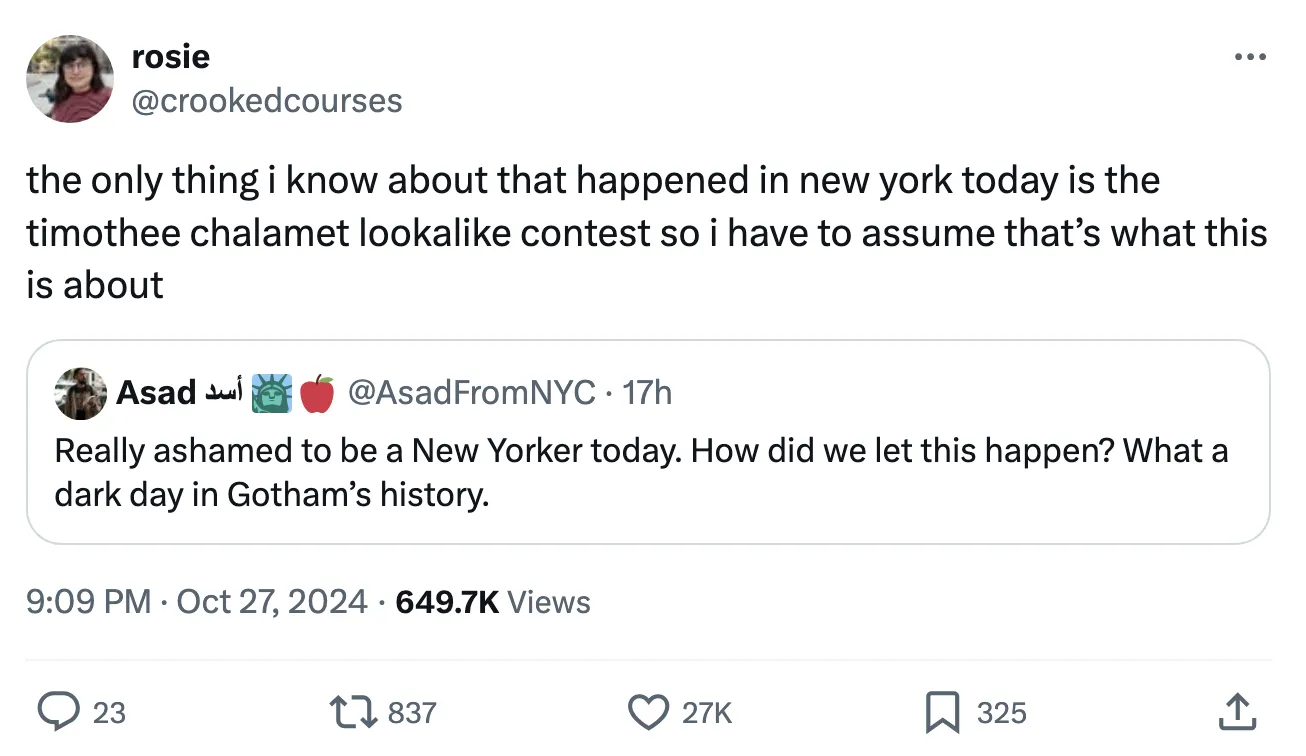Click the display name rosie
The width and height of the screenshot is (1306, 756).
[x=170, y=57]
